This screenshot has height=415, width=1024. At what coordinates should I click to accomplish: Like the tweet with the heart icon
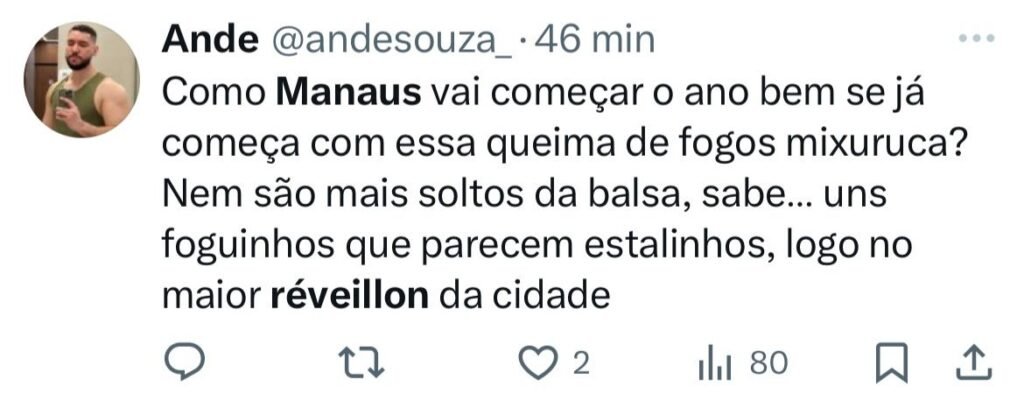click(539, 363)
